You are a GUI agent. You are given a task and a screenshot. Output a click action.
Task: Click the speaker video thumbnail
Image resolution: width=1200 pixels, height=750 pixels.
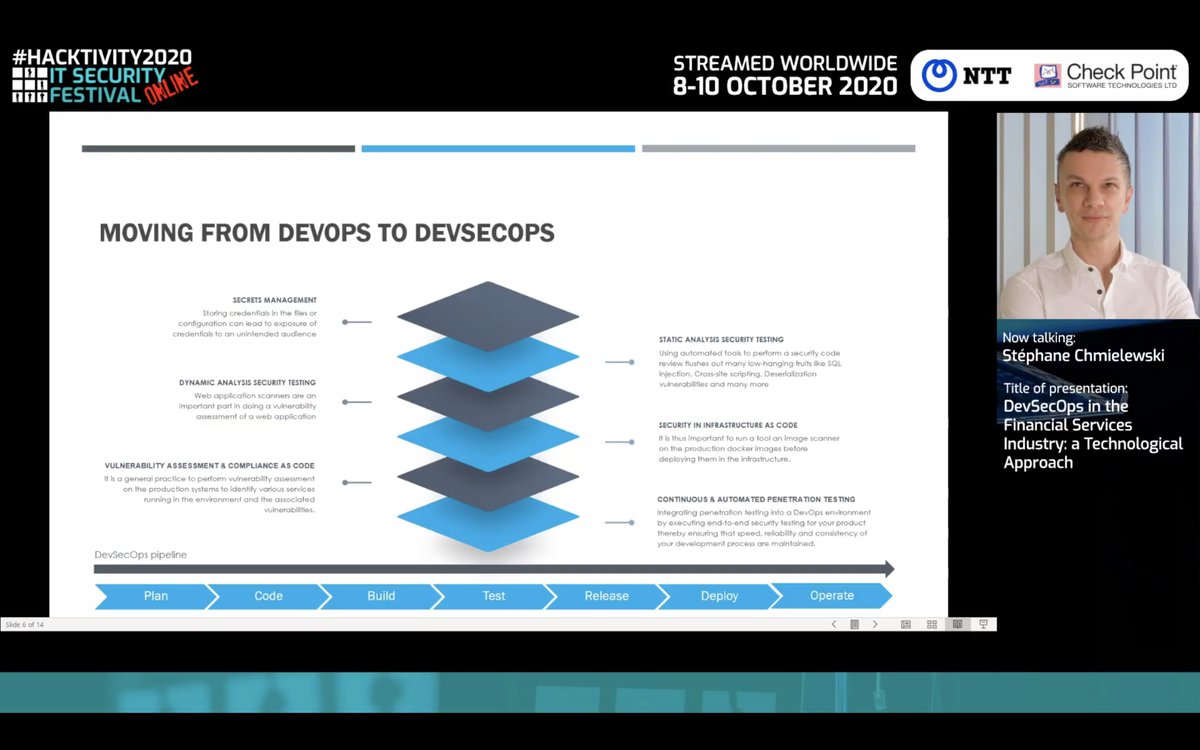point(1098,216)
